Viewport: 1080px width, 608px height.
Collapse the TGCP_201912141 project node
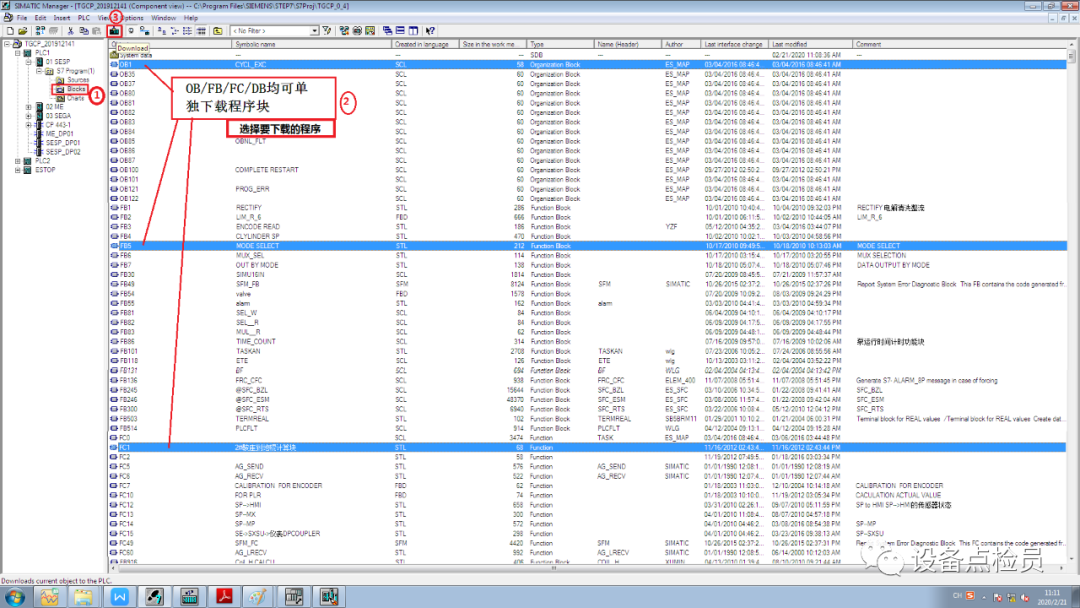coord(7,44)
